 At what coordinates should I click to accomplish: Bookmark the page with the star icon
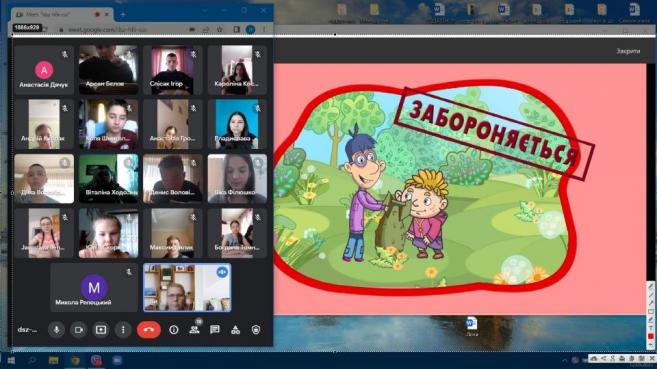coord(220,30)
